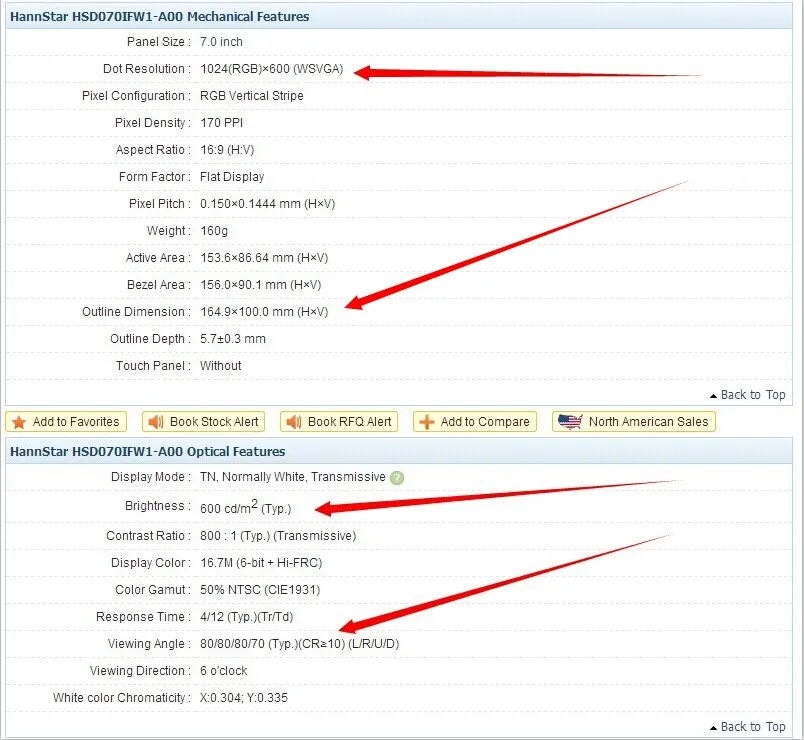Click the Dot Resolution label
Screen dimensions: 804x740
tap(147, 69)
